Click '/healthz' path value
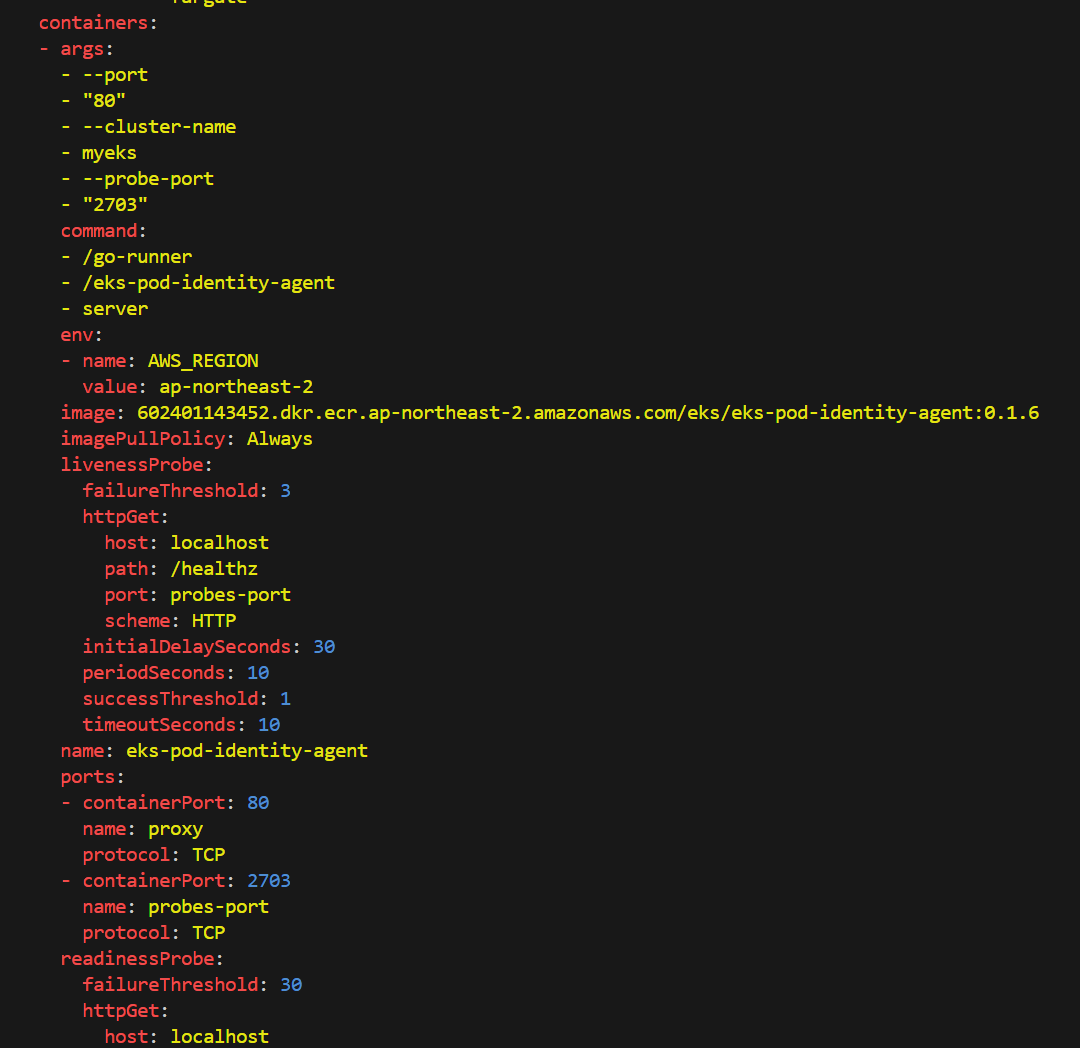The height and width of the screenshot is (1048, 1080). [214, 569]
